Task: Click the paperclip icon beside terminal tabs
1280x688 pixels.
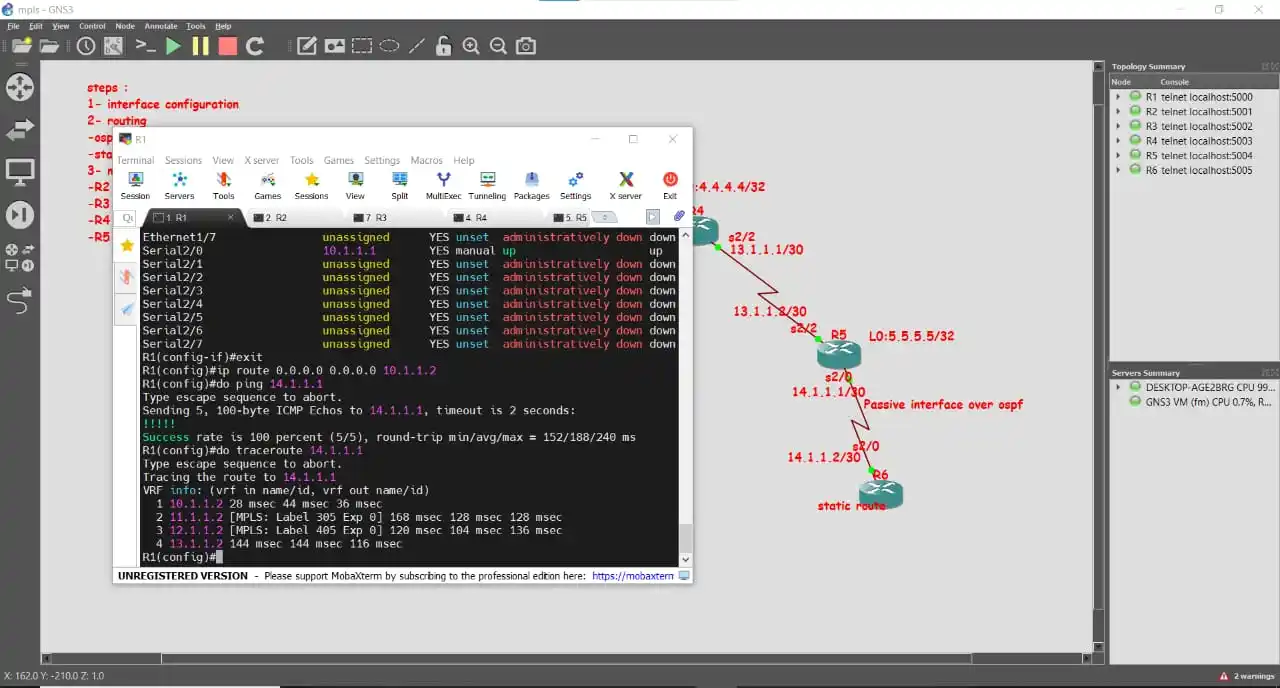Action: click(679, 216)
